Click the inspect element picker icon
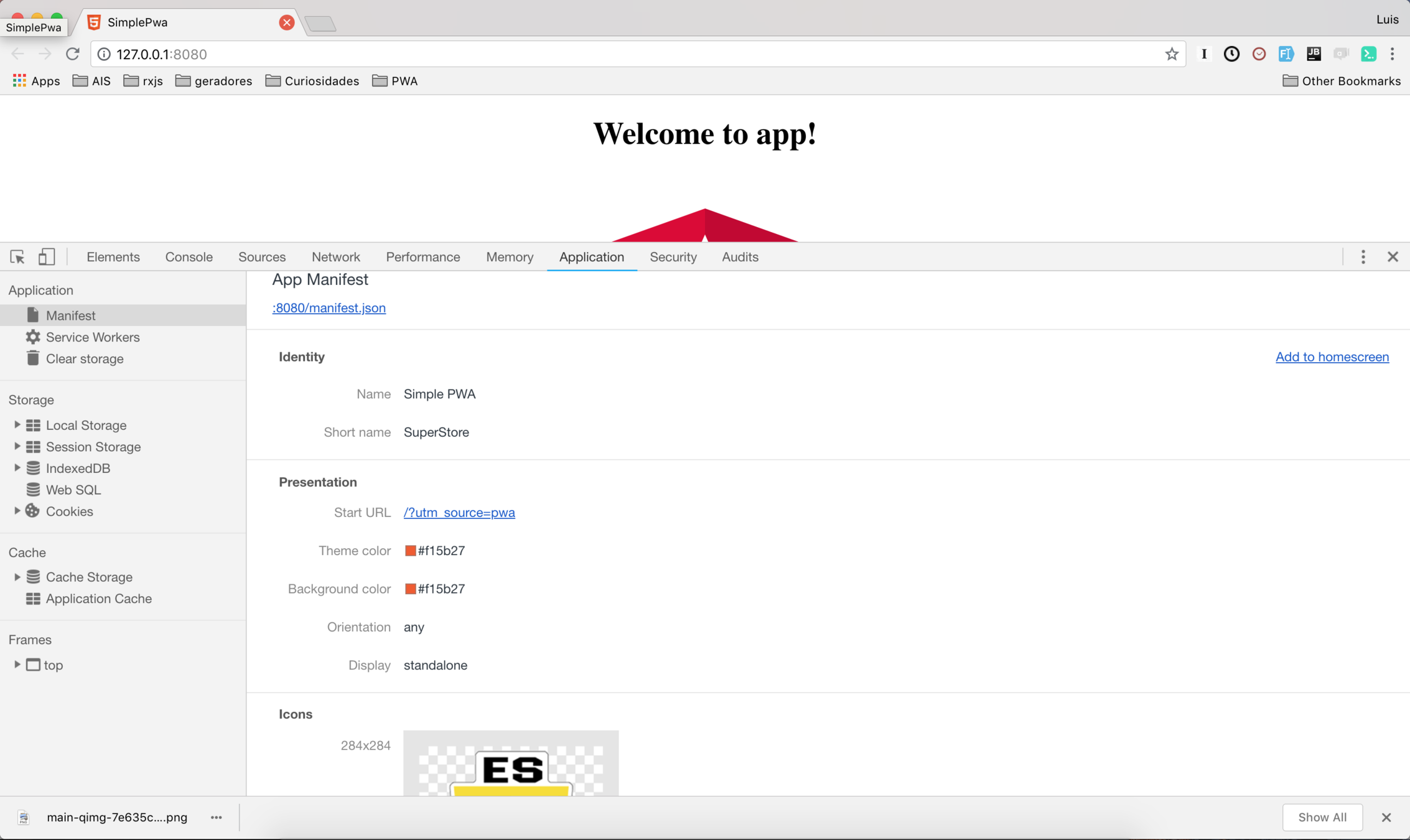The width and height of the screenshot is (1410, 840). click(x=17, y=257)
